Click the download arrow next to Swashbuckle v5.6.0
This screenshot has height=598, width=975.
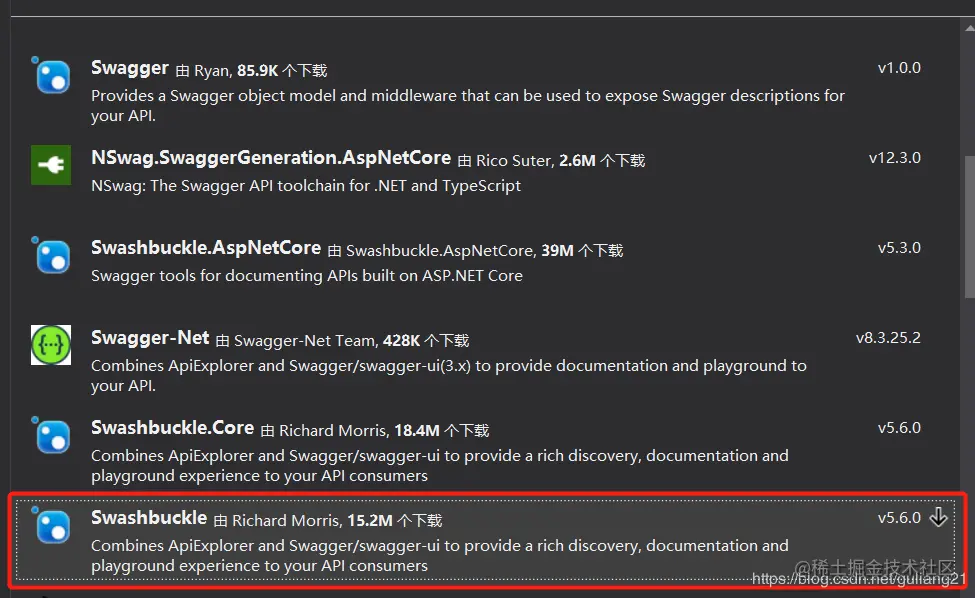point(938,517)
